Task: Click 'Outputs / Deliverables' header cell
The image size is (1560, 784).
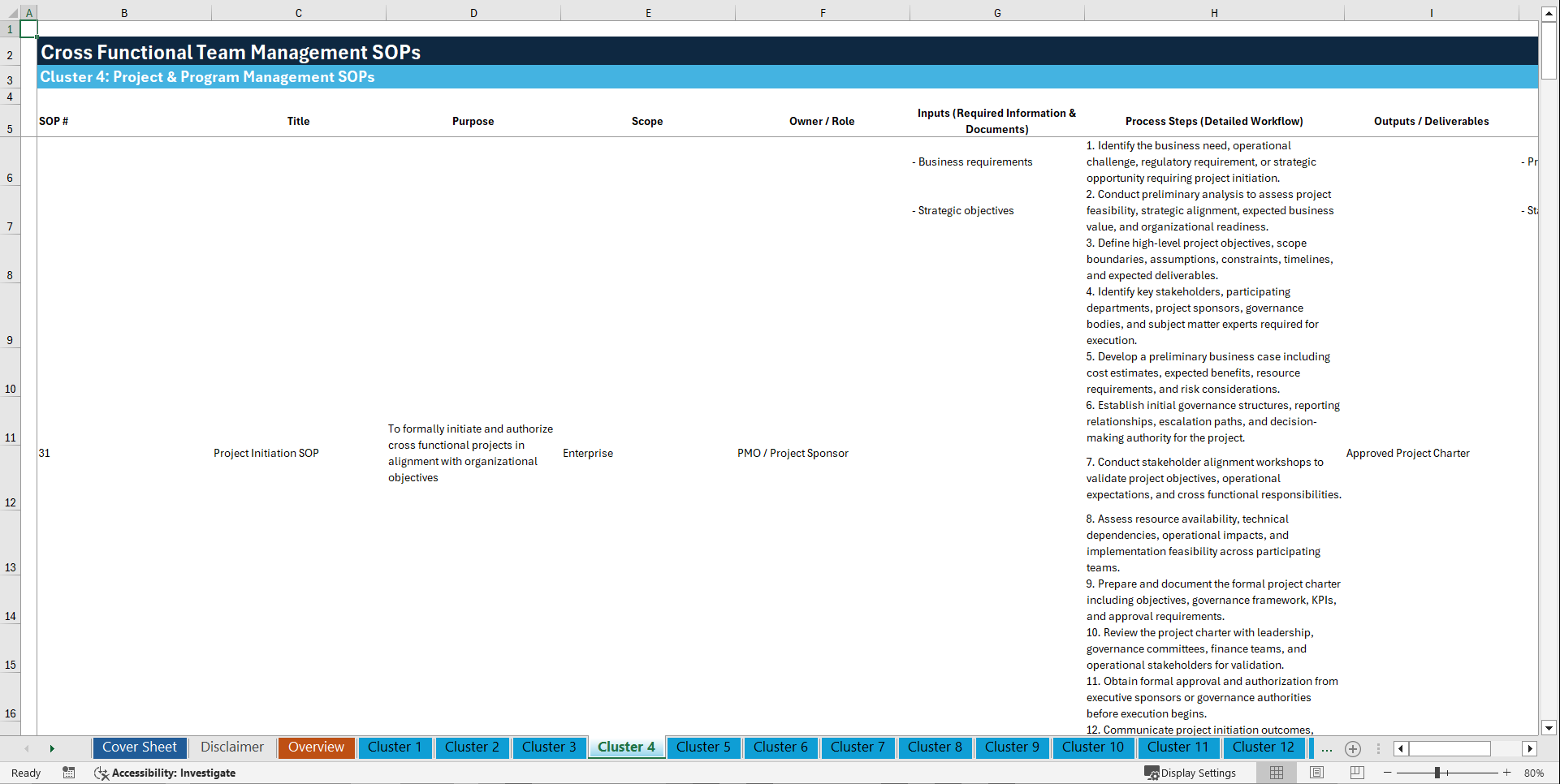Action: (x=1432, y=121)
